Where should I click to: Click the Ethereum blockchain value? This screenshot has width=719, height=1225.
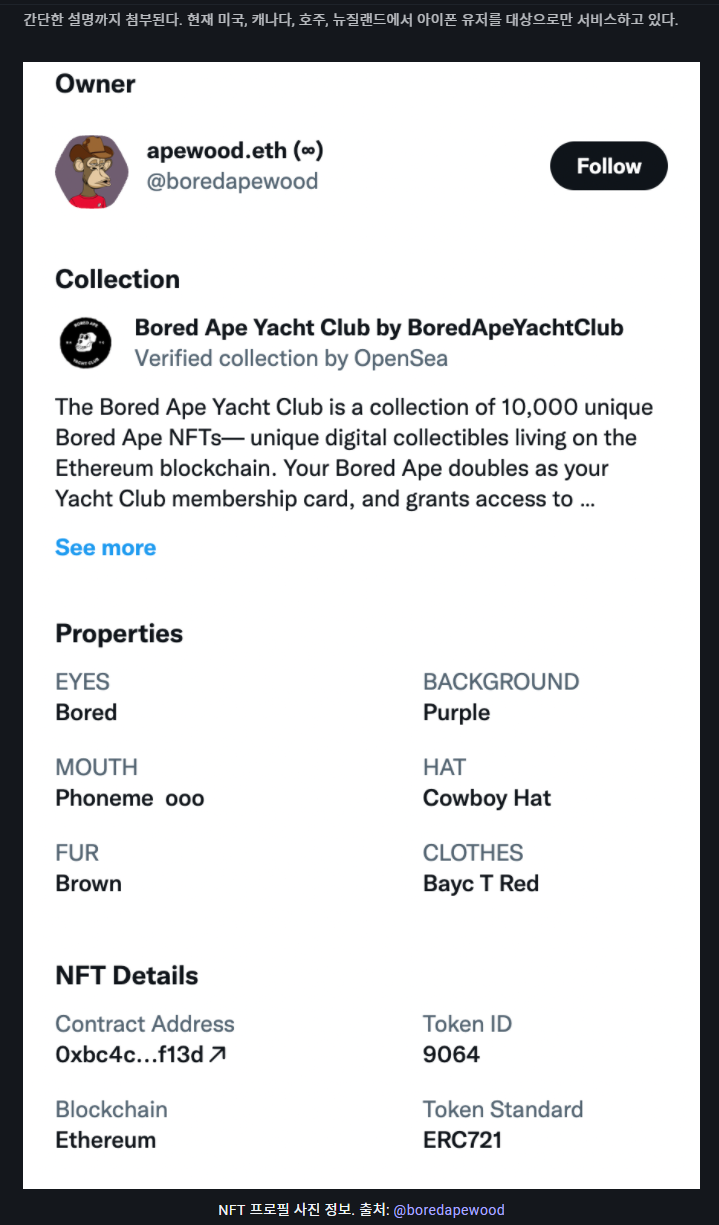point(106,1140)
